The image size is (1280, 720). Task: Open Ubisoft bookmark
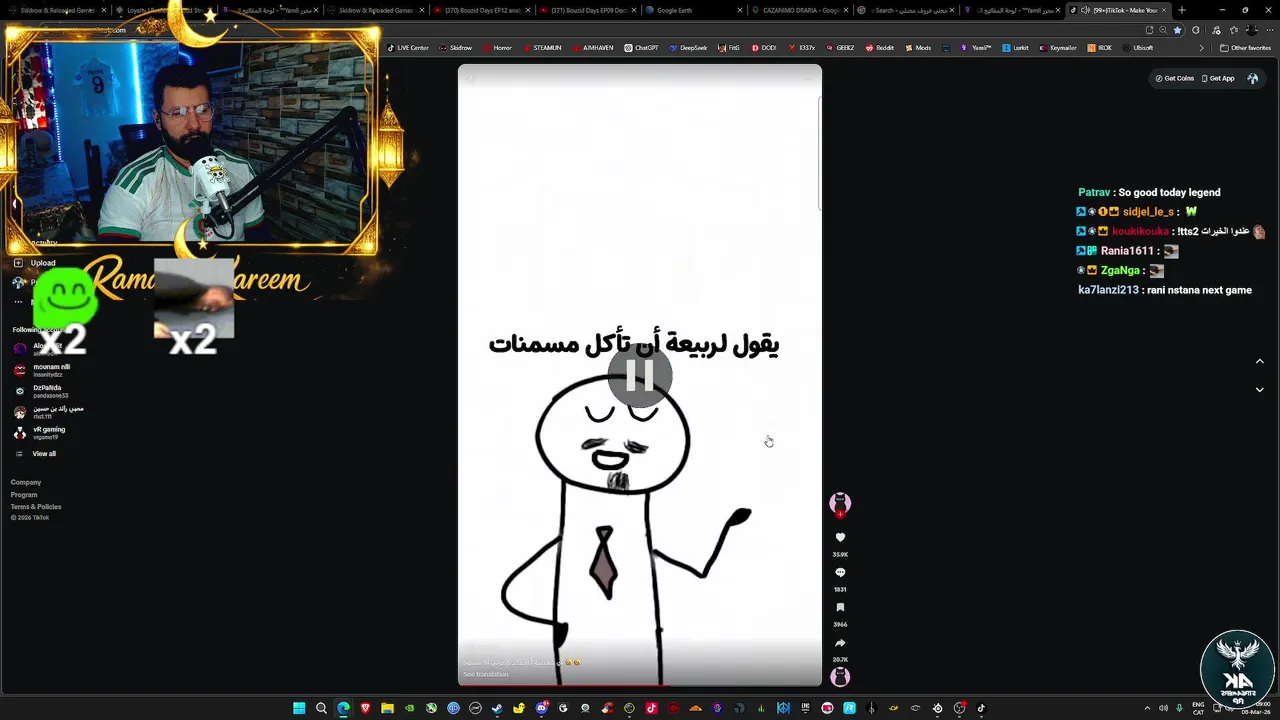click(1139, 48)
